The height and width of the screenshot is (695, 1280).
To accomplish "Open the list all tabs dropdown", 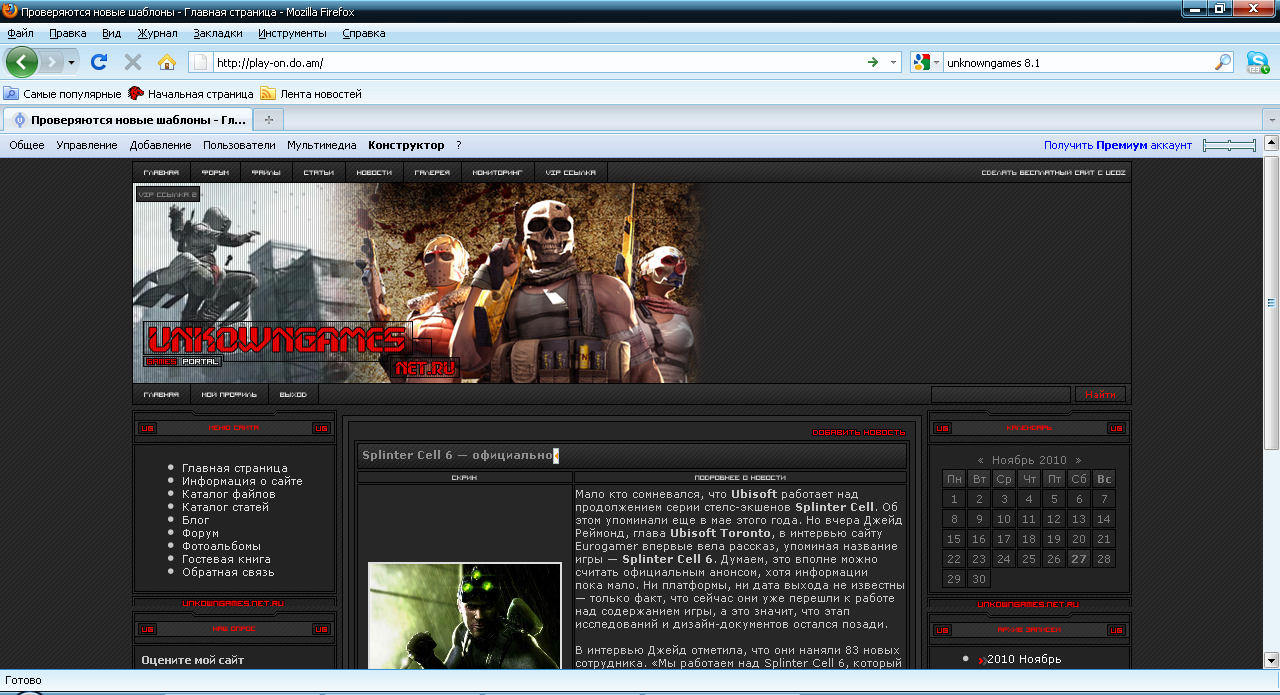I will tap(1271, 119).
